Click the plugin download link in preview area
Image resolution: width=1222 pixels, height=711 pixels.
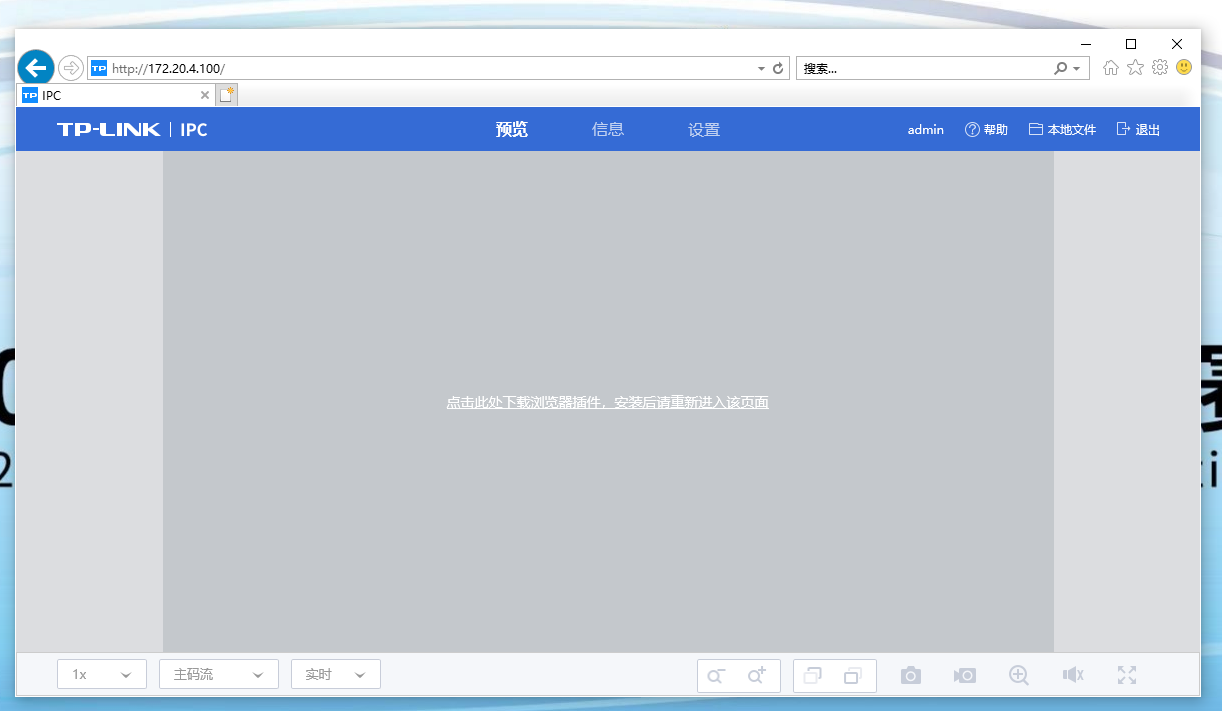(607, 402)
